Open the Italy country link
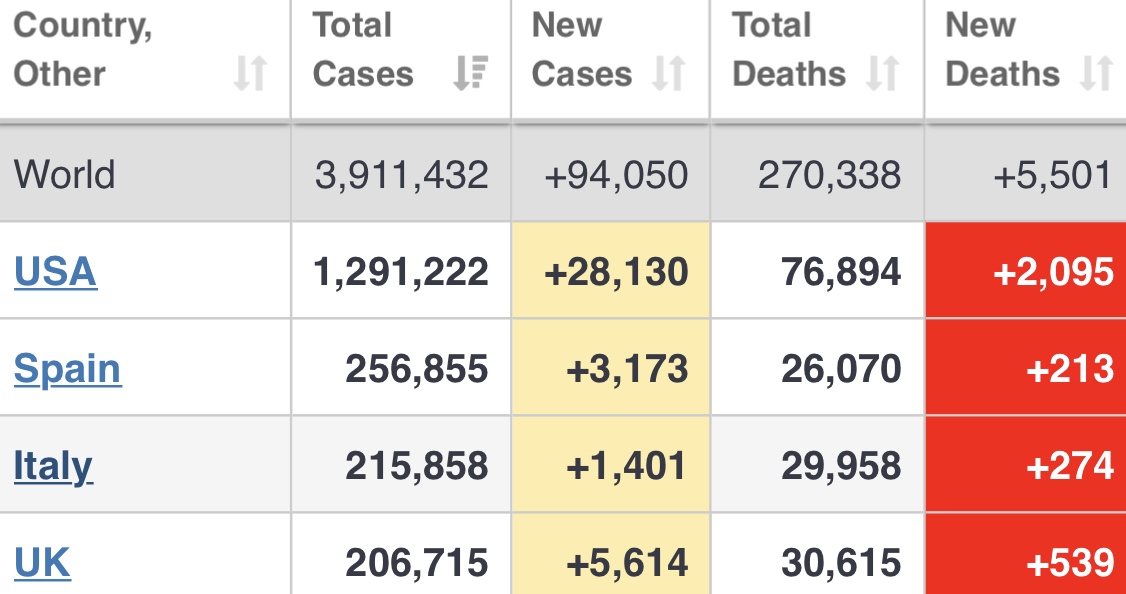This screenshot has height=594, width=1126. [53, 466]
